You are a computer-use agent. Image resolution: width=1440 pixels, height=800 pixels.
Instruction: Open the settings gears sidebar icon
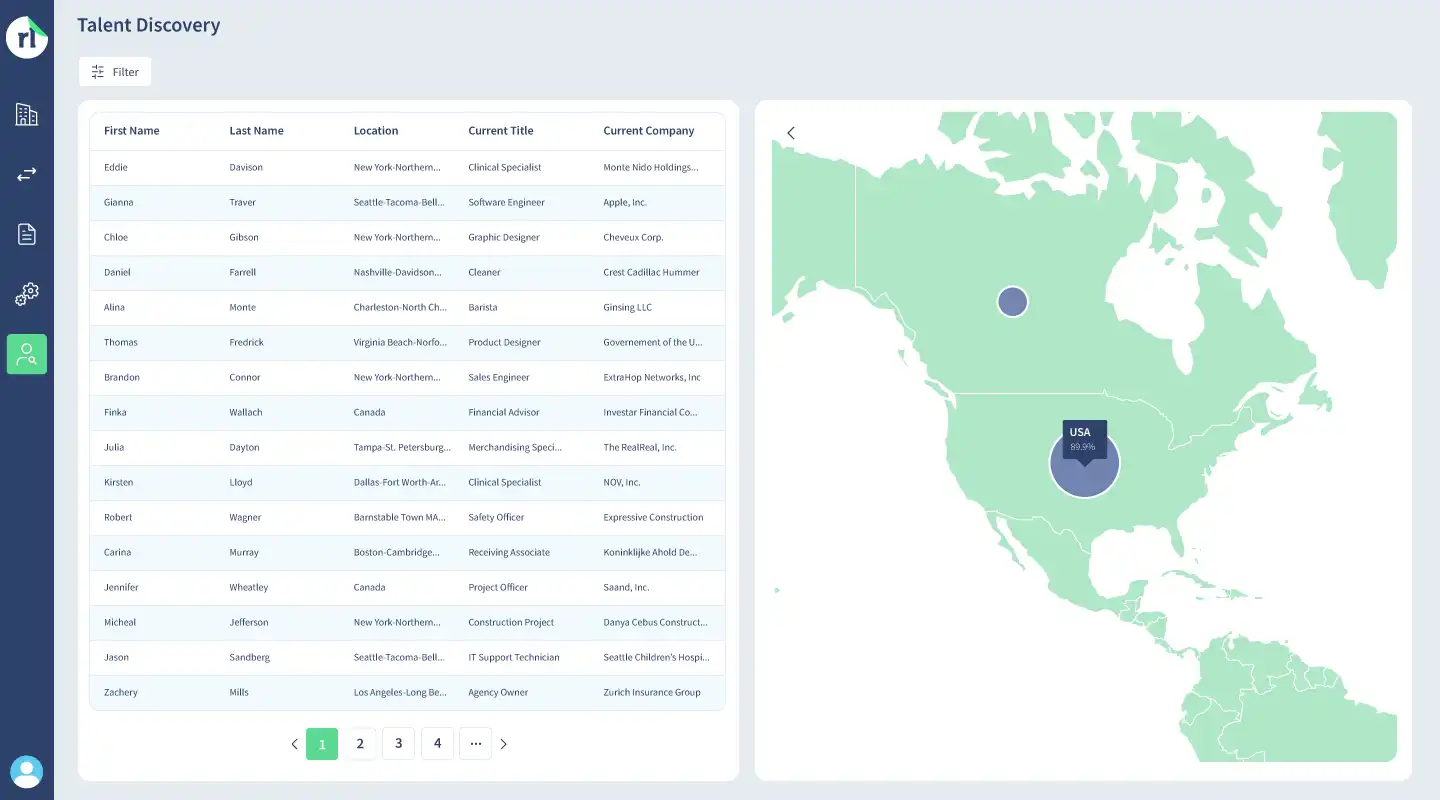[x=27, y=294]
